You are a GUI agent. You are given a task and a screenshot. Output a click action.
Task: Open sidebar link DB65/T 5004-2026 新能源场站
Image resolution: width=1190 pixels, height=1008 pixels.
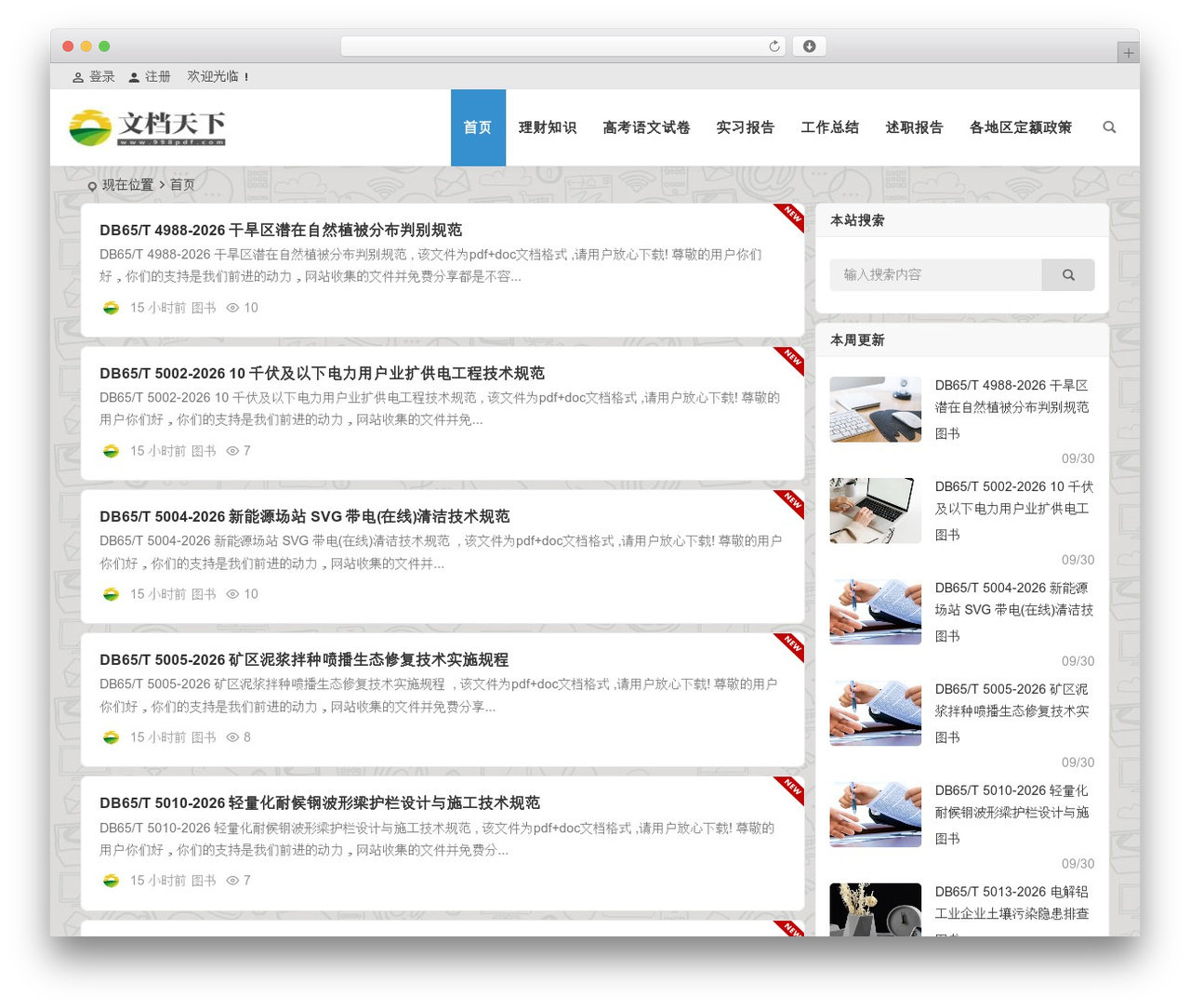click(1014, 599)
